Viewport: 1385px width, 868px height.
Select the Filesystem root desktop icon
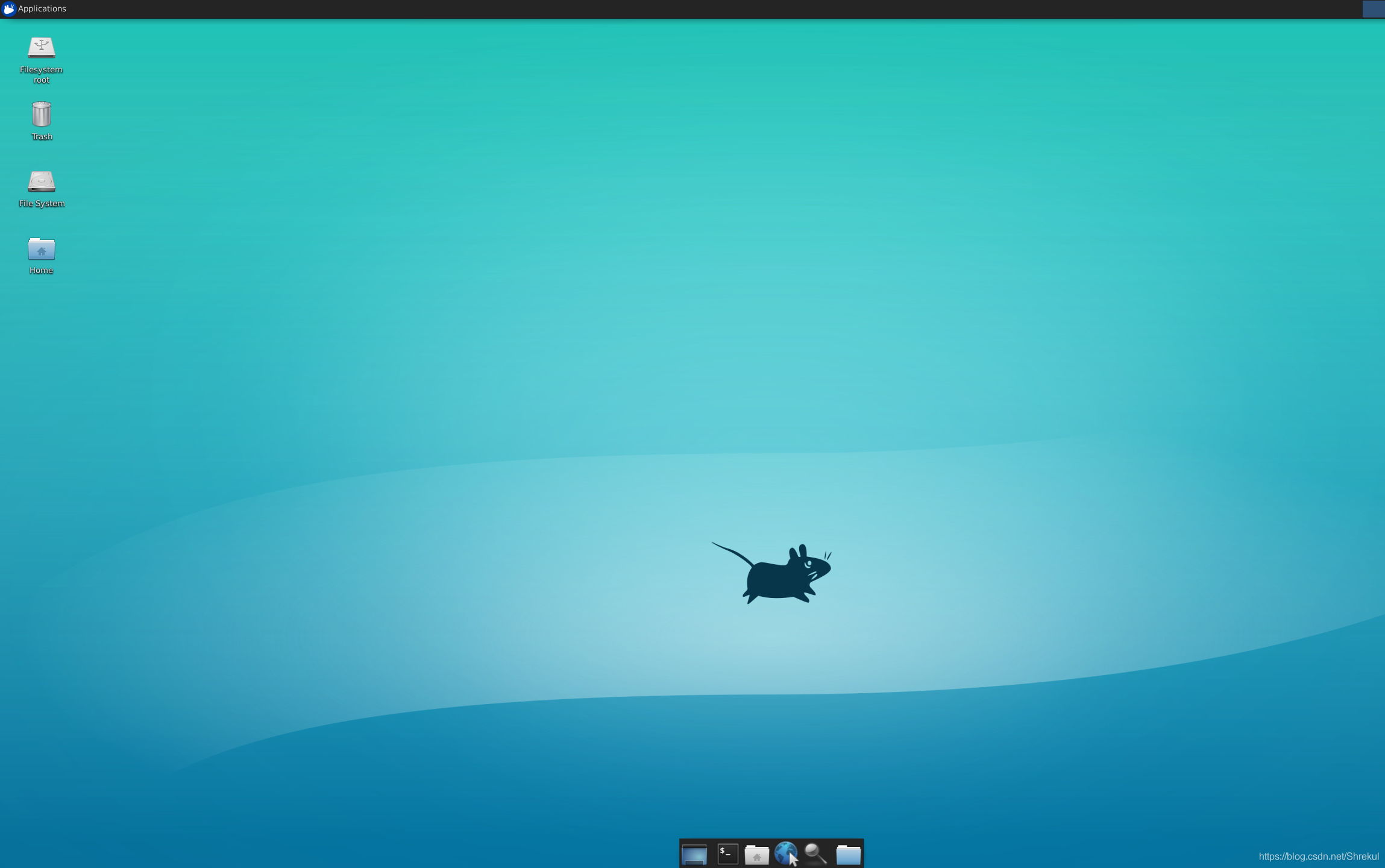point(41,48)
